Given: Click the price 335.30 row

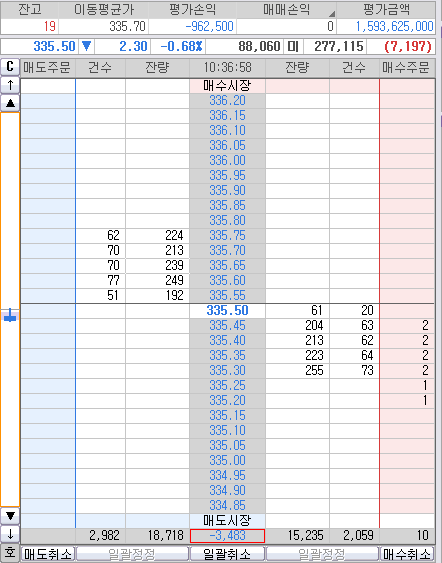Looking at the screenshot, I should tap(227, 371).
